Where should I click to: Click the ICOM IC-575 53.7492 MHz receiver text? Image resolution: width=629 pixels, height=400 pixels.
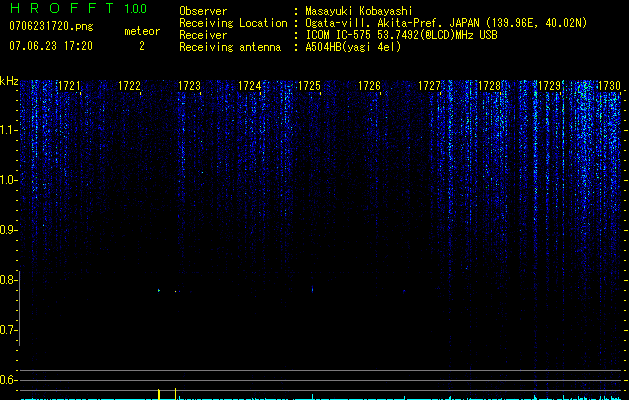[x=401, y=35]
